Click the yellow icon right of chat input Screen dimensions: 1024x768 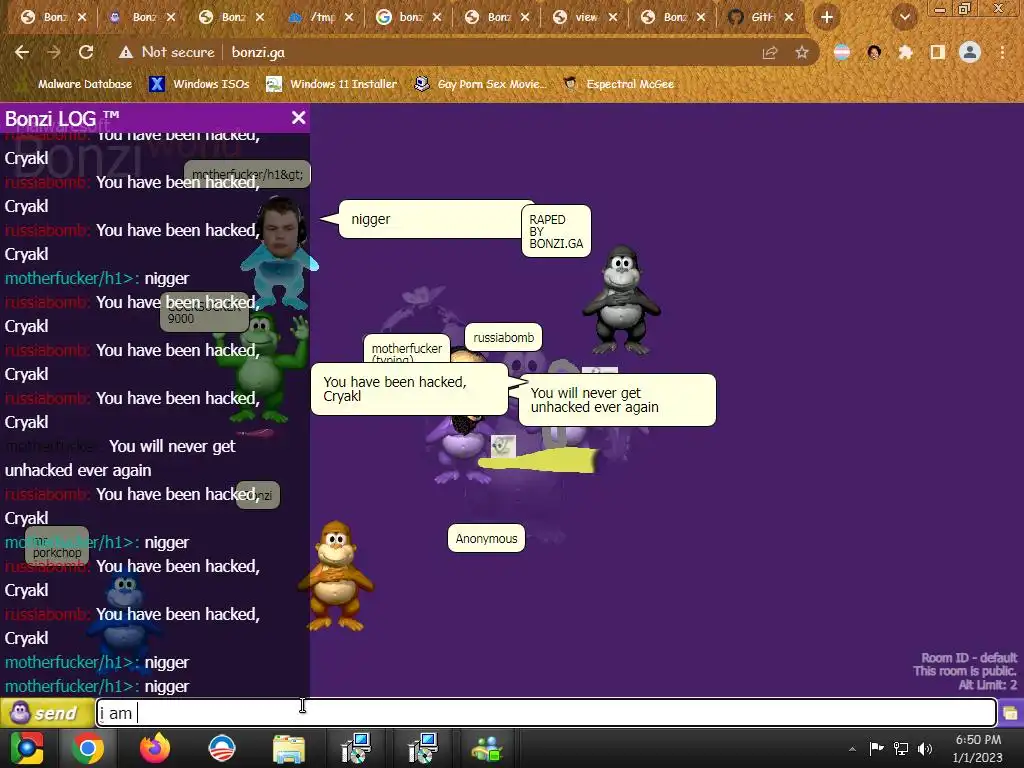tap(1010, 713)
